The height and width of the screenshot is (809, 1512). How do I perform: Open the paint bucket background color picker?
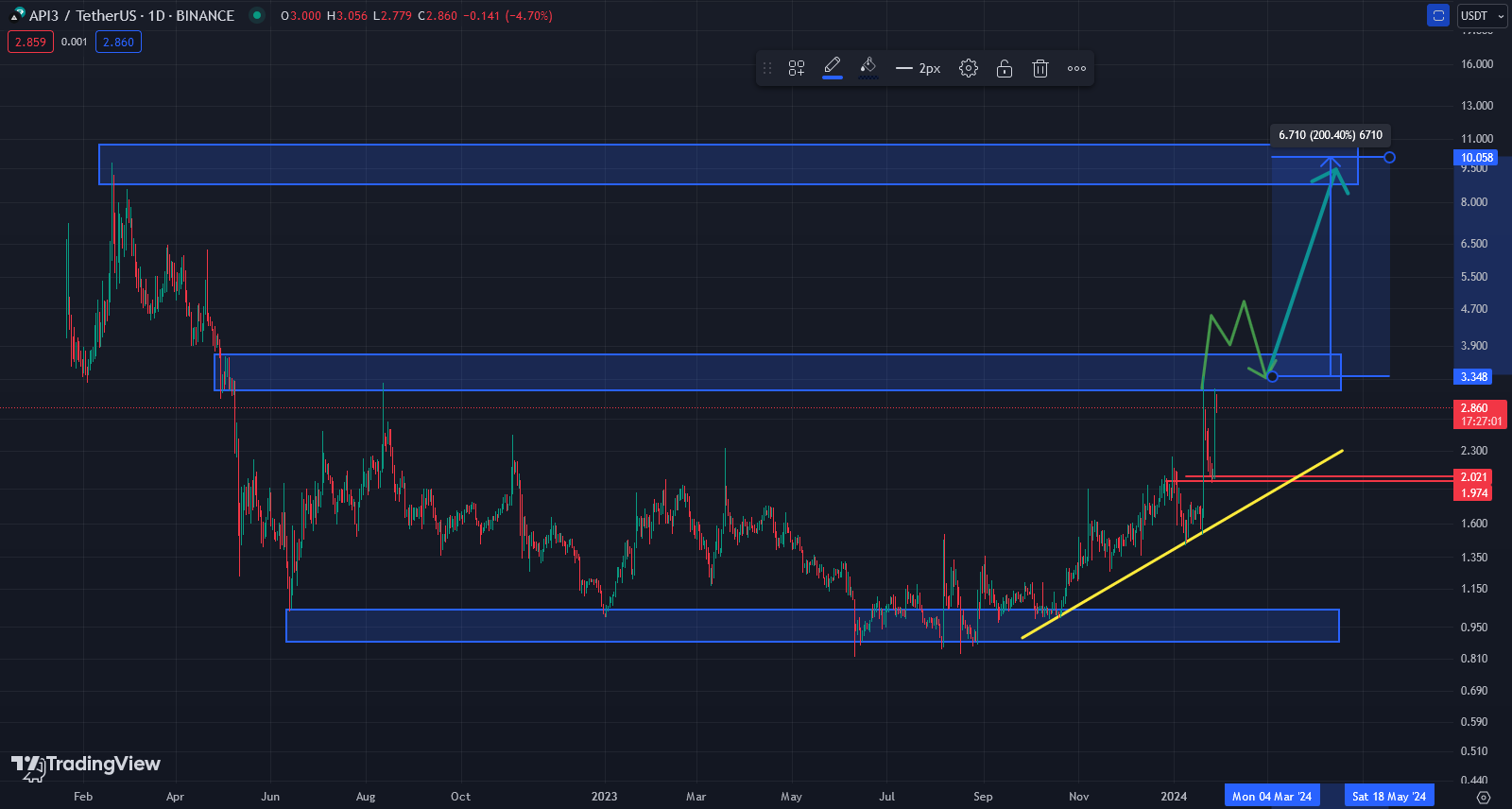tap(868, 68)
